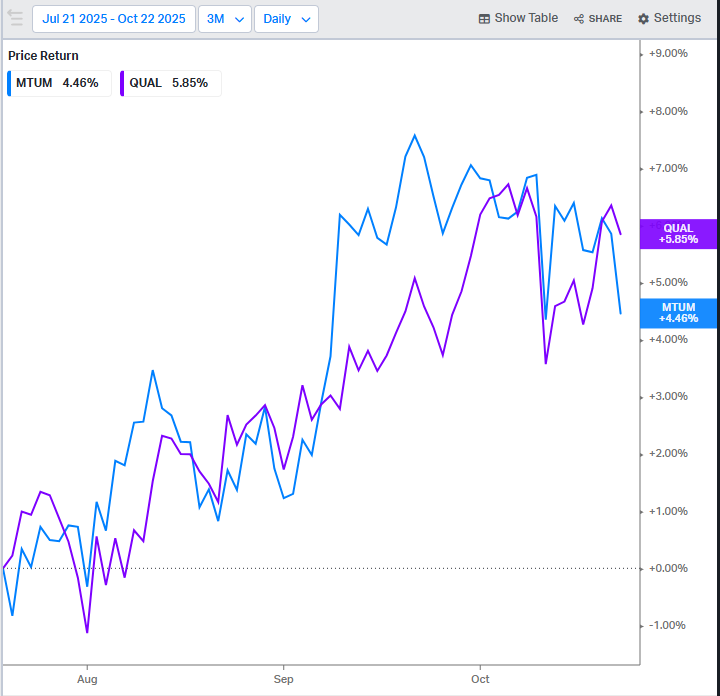This screenshot has height=696, width=720.
Task: Click the +9.00% label on the y-axis
Action: [668, 53]
